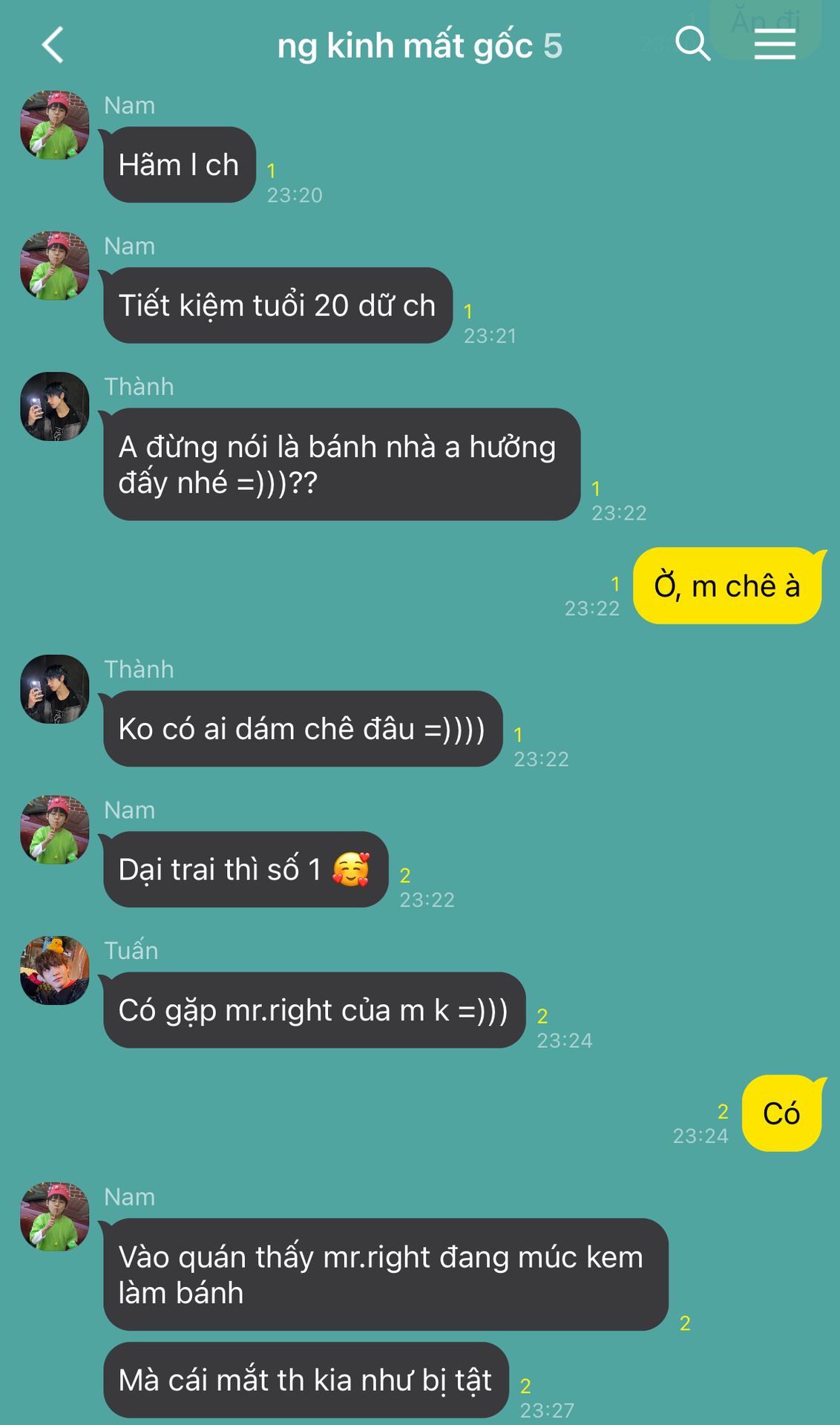Viewport: 840px width, 1425px height.
Task: Tap Nam's avatar beside 'Hãm l ch'
Action: click(55, 125)
